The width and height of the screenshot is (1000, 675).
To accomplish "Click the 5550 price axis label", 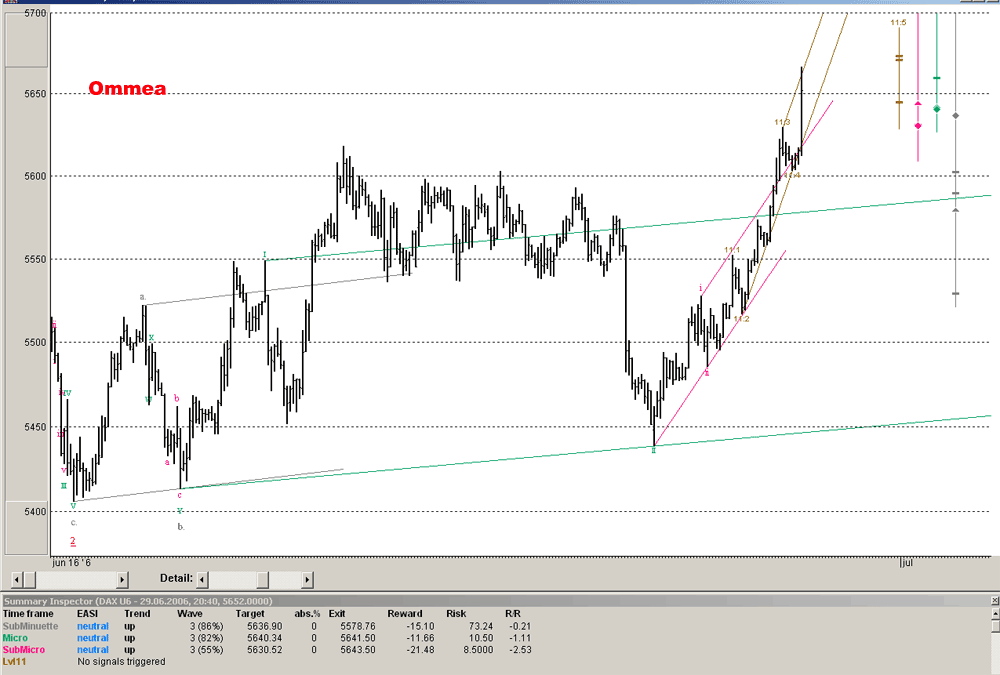I will click(36, 260).
